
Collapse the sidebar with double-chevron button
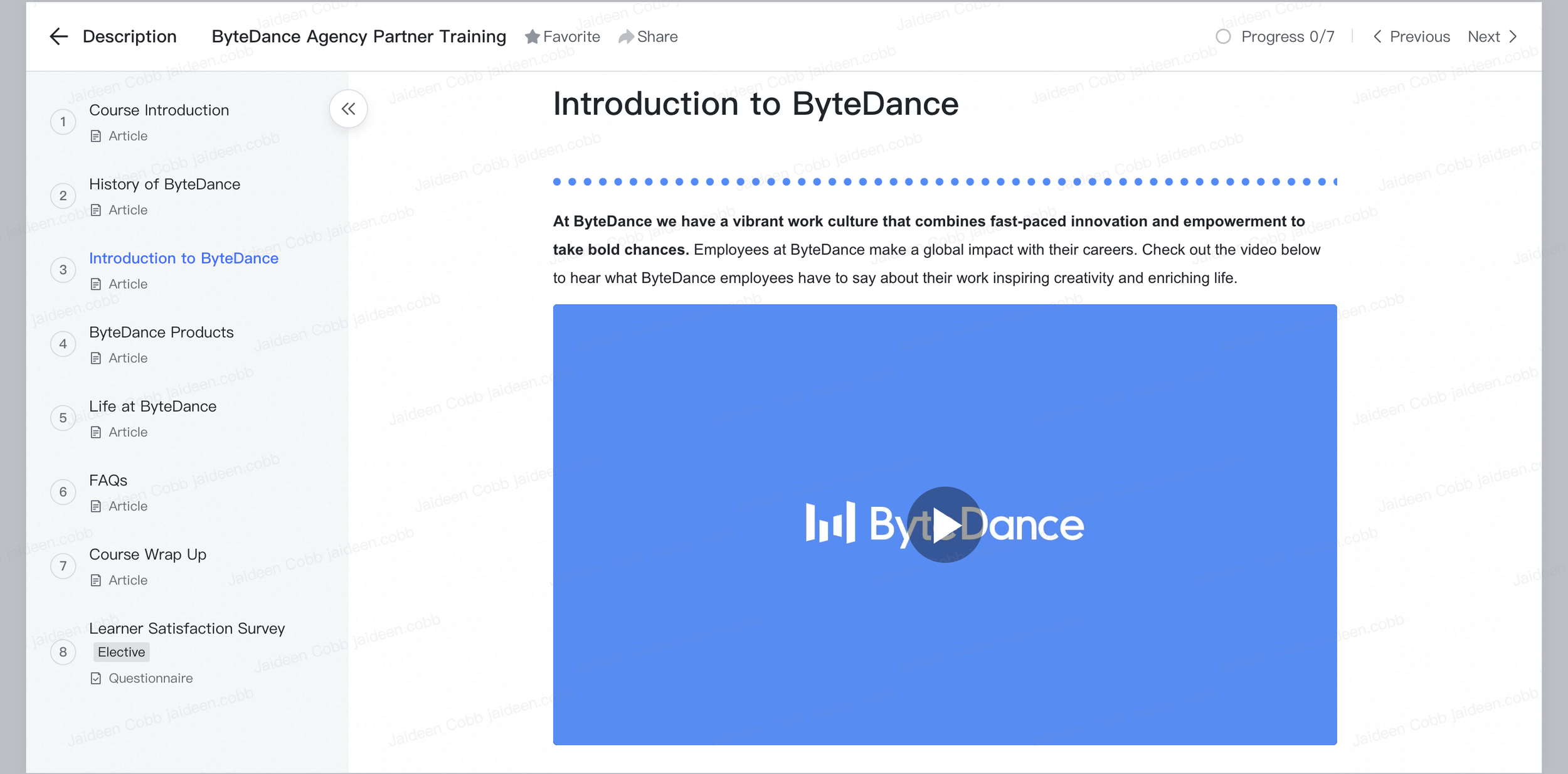pyautogui.click(x=348, y=109)
